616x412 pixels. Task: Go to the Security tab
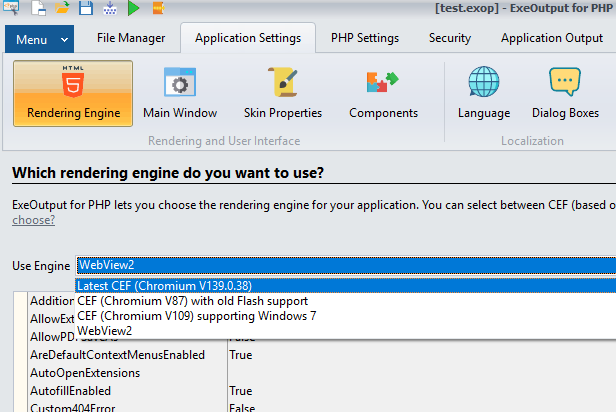[x=450, y=39]
